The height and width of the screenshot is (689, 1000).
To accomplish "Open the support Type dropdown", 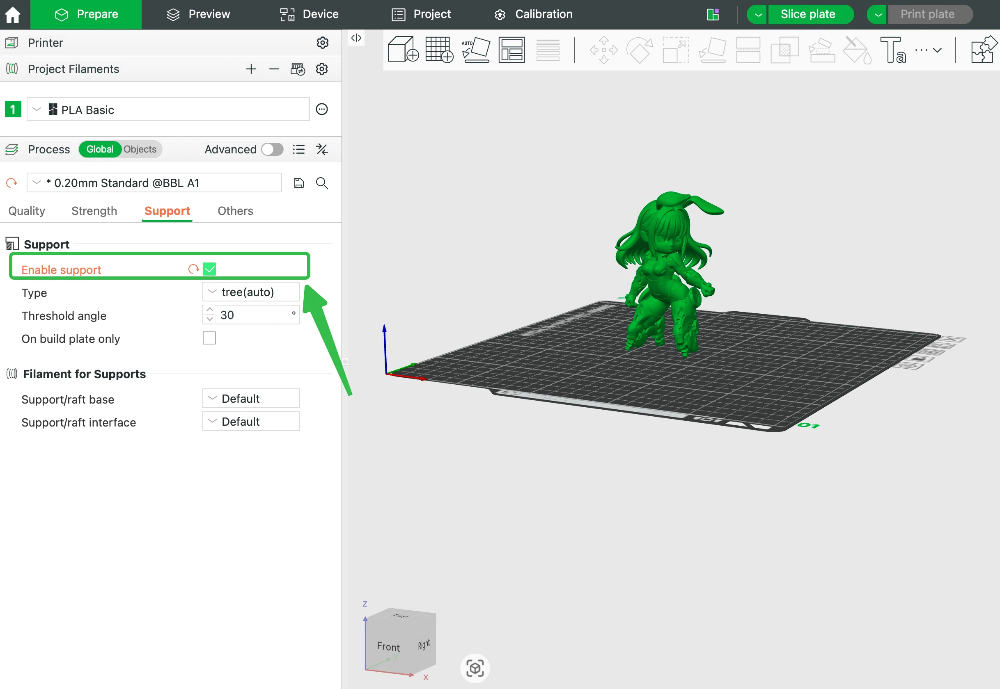I will point(250,292).
